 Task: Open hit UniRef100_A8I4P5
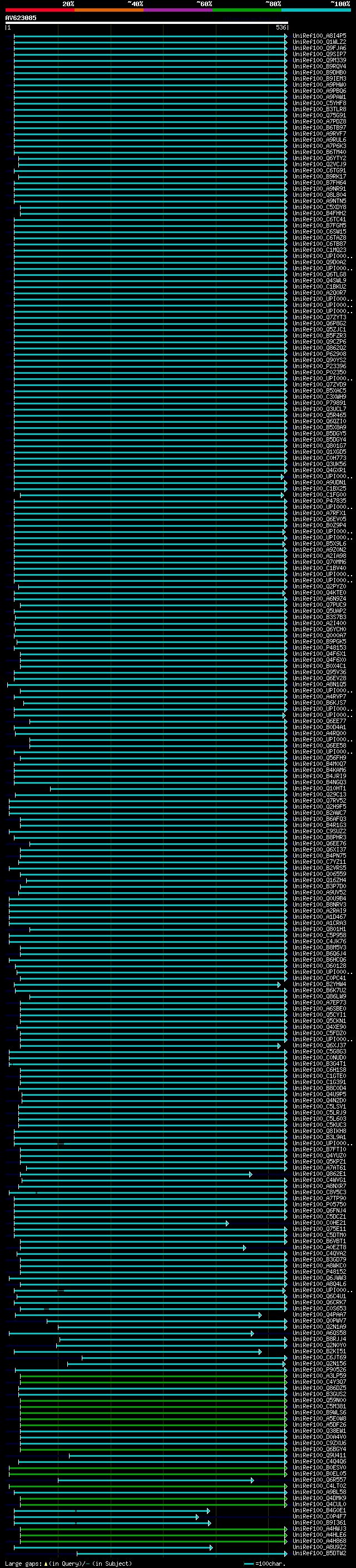tap(319, 36)
